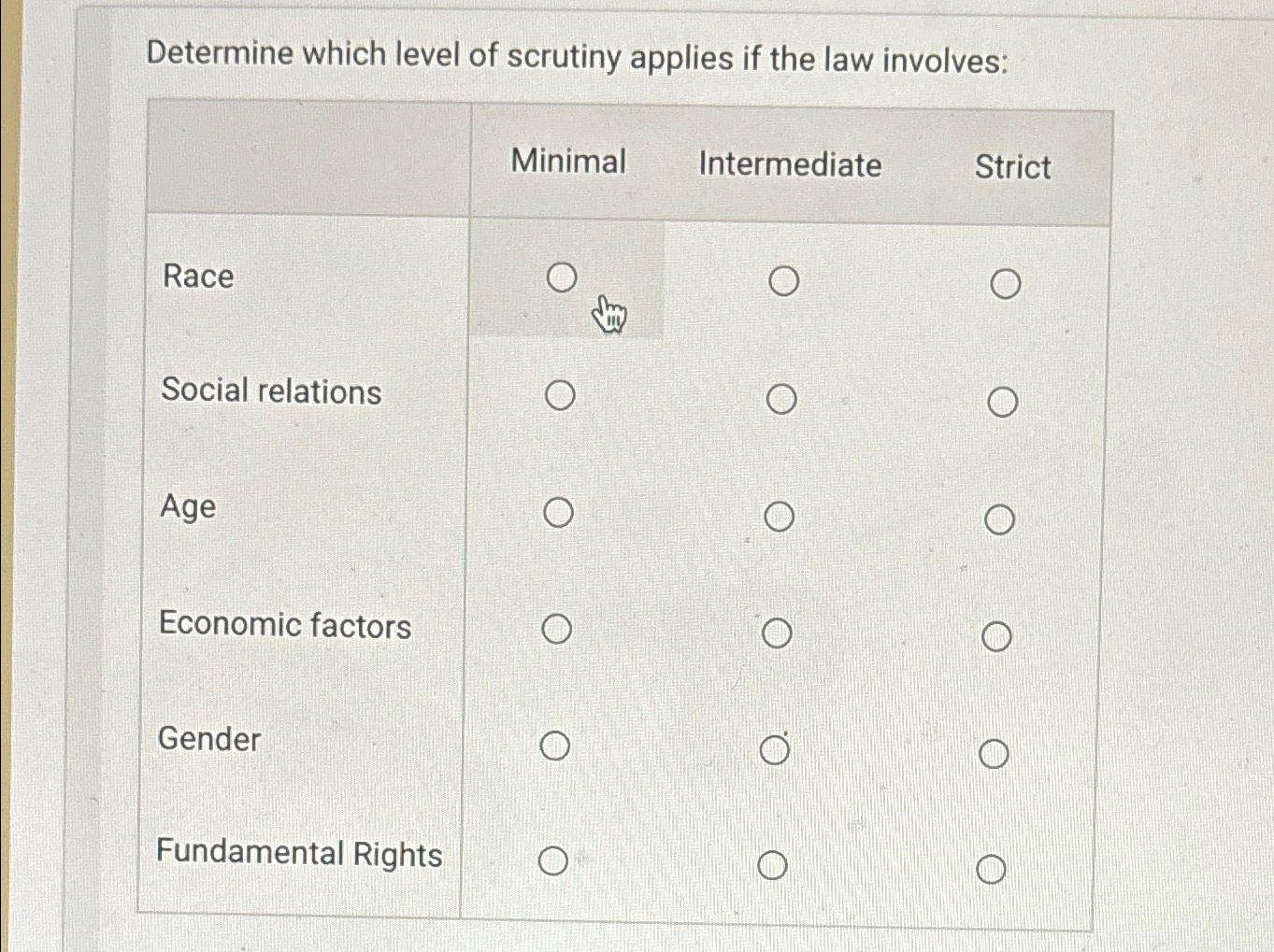Click the Fundamental Rights row label
The width and height of the screenshot is (1274, 952).
tap(299, 853)
